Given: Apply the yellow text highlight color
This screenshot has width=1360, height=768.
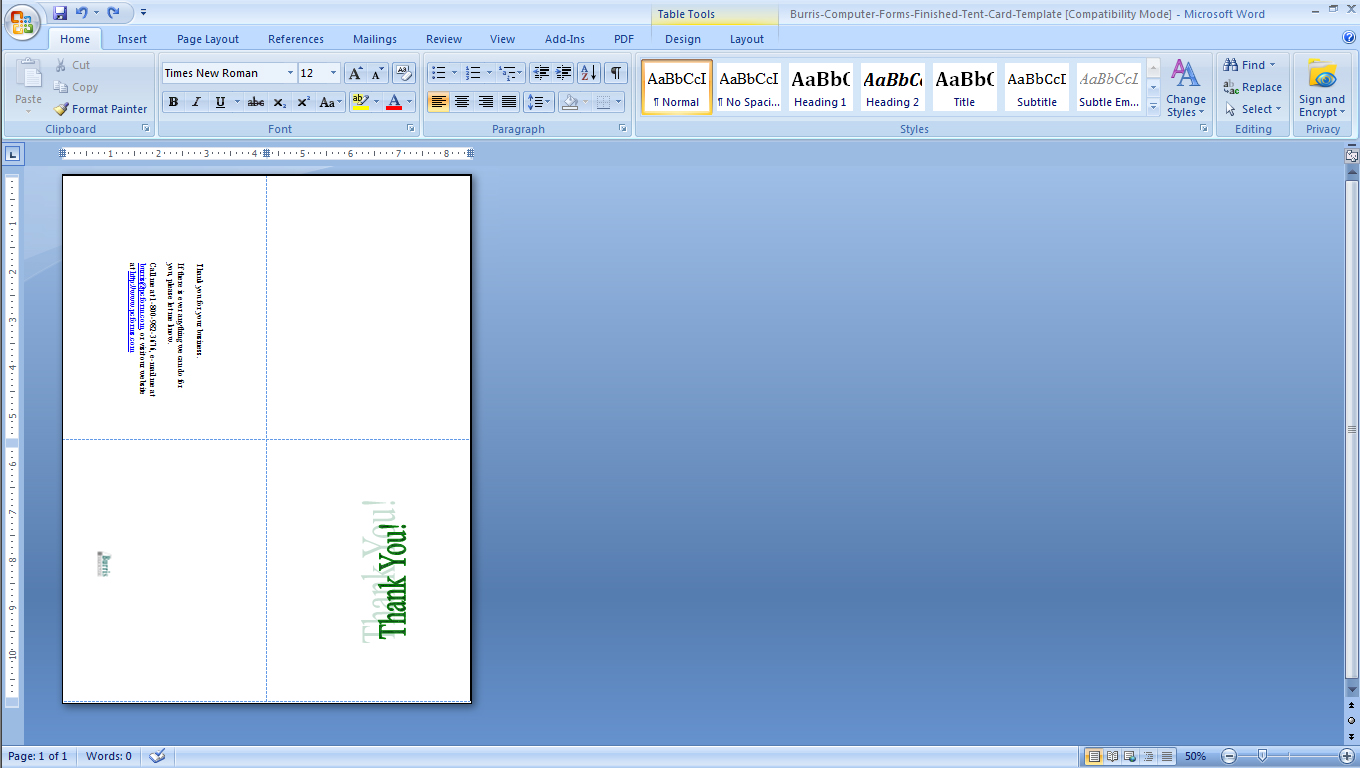Looking at the screenshot, I should pyautogui.click(x=361, y=102).
